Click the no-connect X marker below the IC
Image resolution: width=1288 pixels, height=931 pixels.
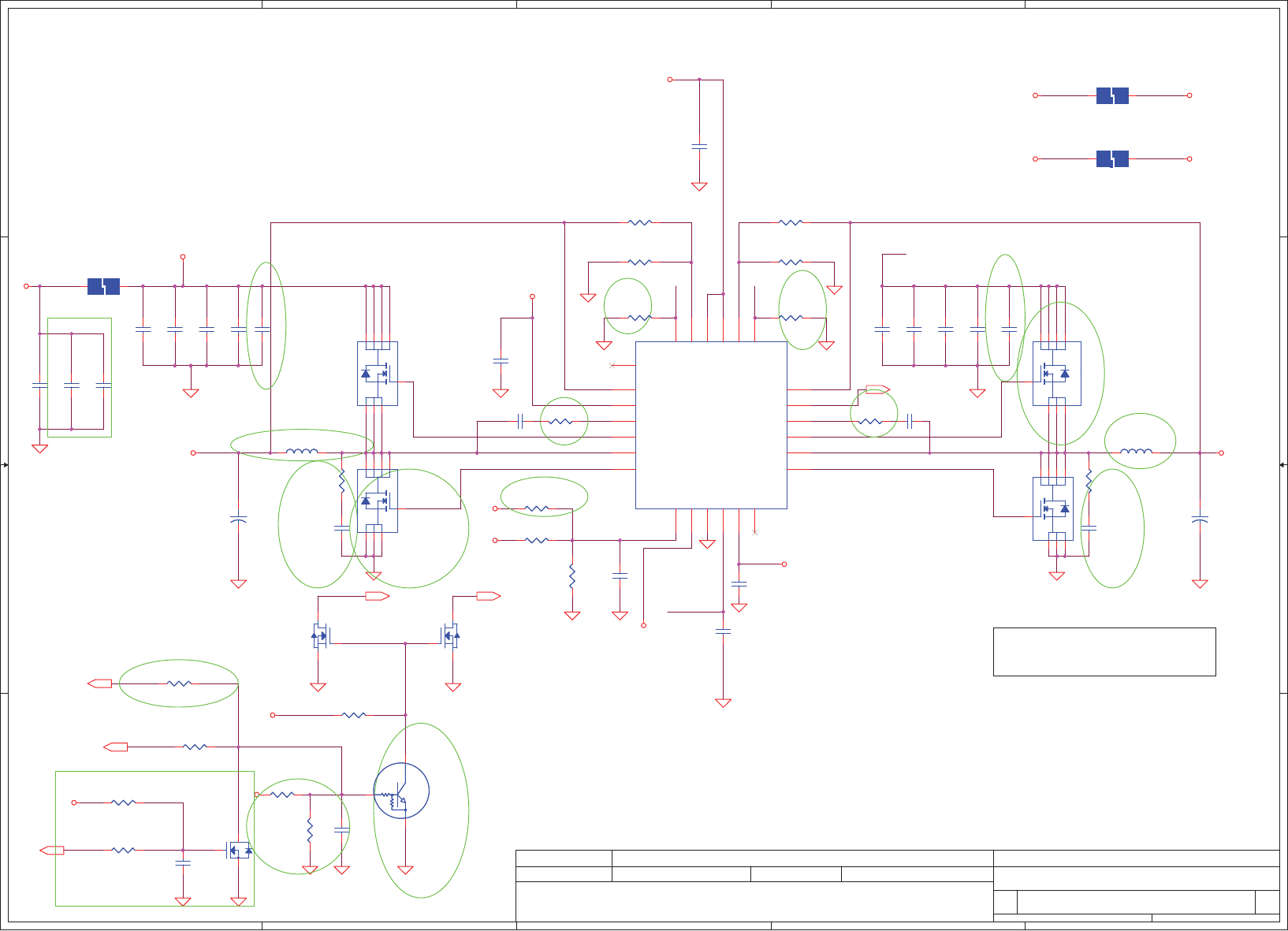[x=754, y=533]
